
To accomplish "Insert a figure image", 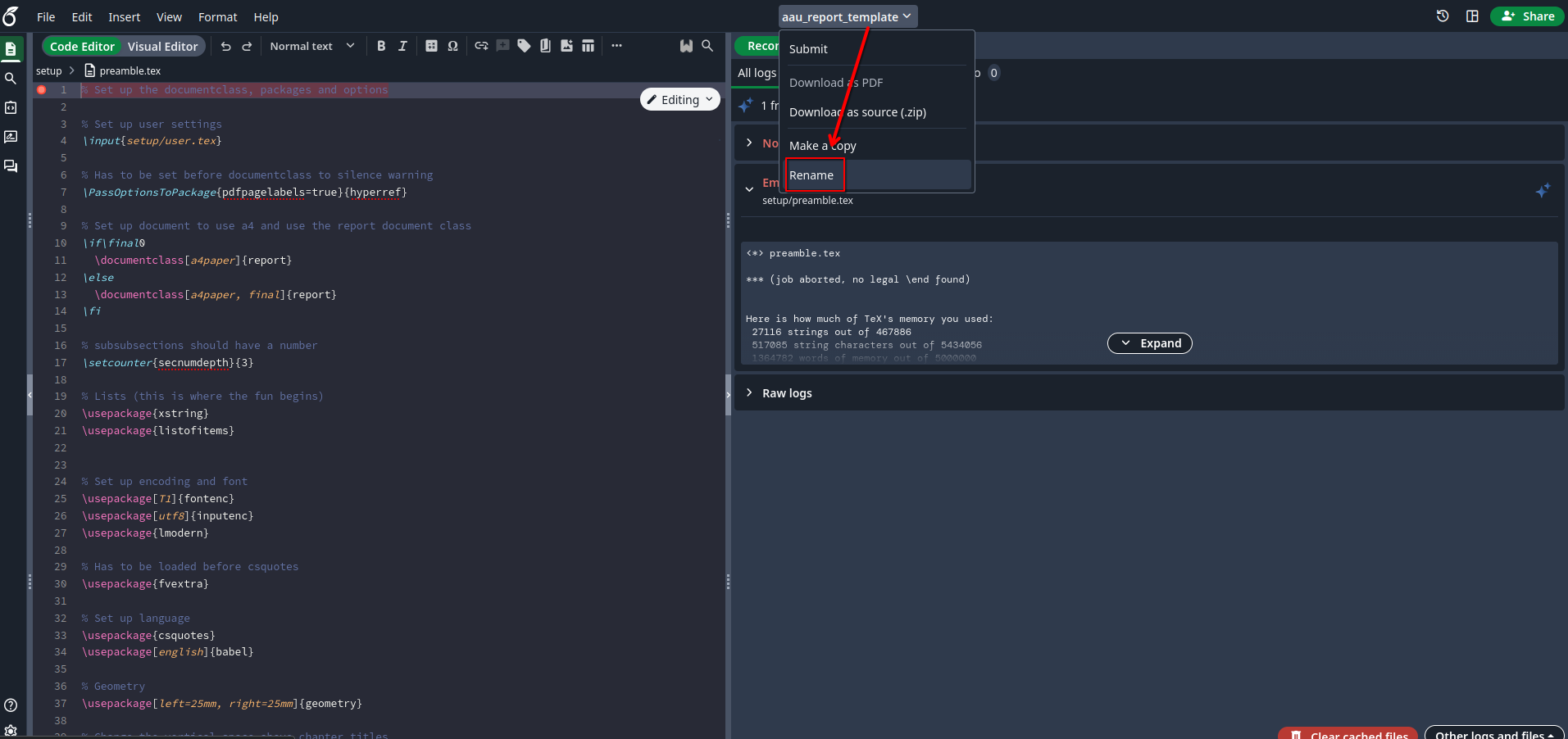I will [x=566, y=46].
